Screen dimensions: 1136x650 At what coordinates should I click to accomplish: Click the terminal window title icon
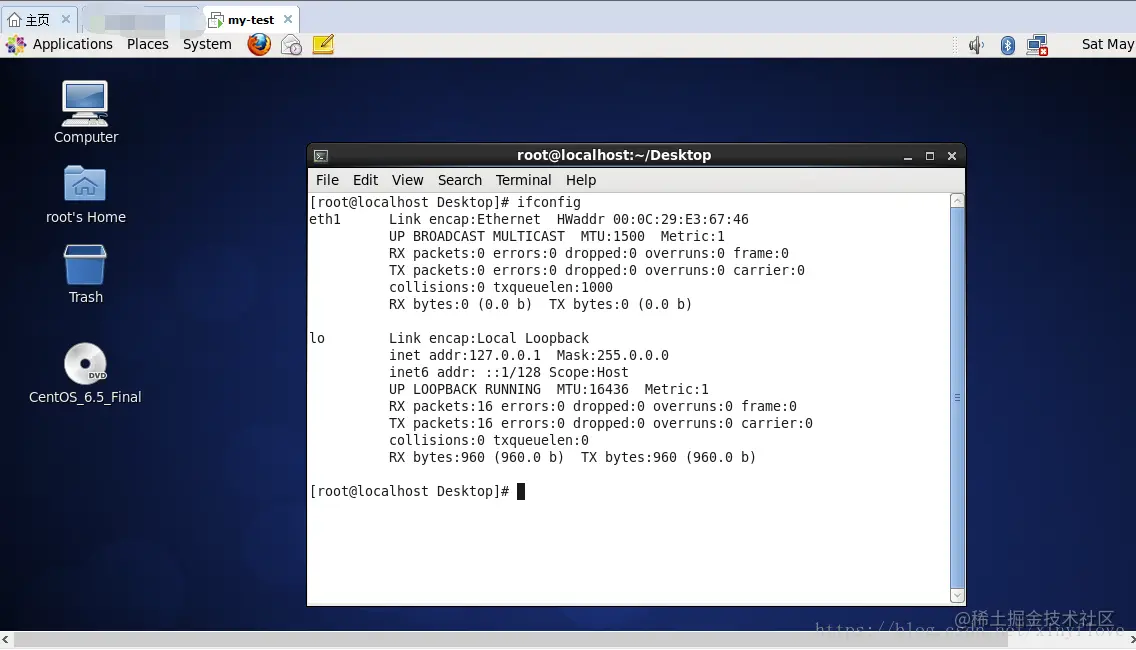pyautogui.click(x=321, y=156)
